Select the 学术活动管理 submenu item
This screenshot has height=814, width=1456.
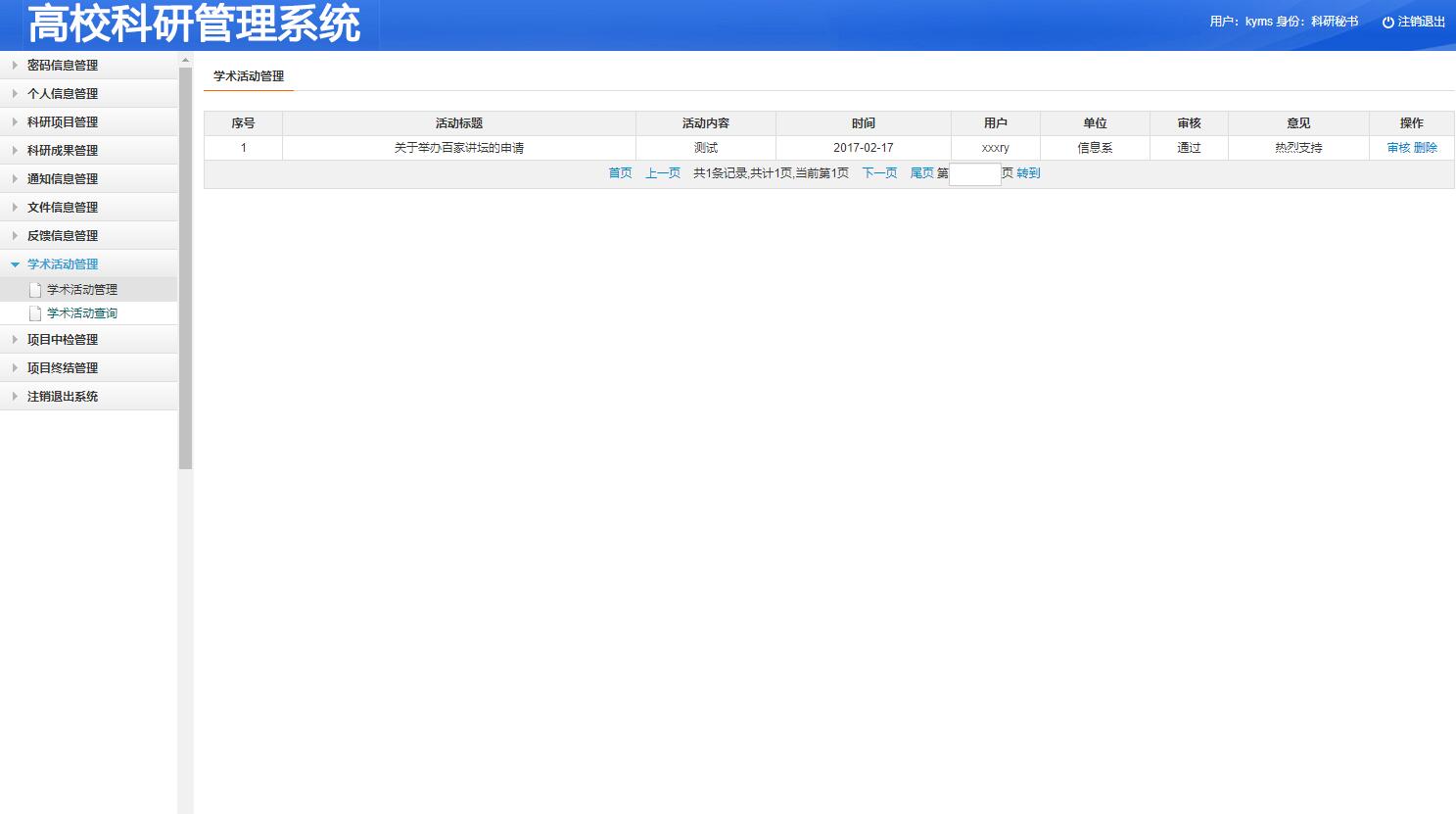(82, 289)
